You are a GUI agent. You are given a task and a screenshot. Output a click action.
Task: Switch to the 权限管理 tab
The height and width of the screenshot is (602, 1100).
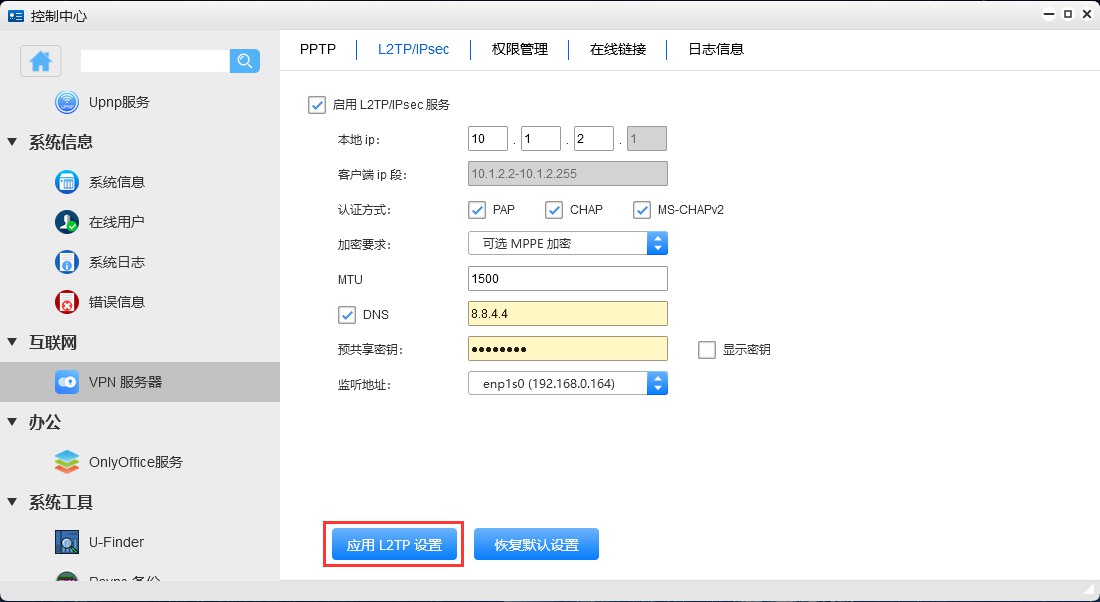(520, 49)
